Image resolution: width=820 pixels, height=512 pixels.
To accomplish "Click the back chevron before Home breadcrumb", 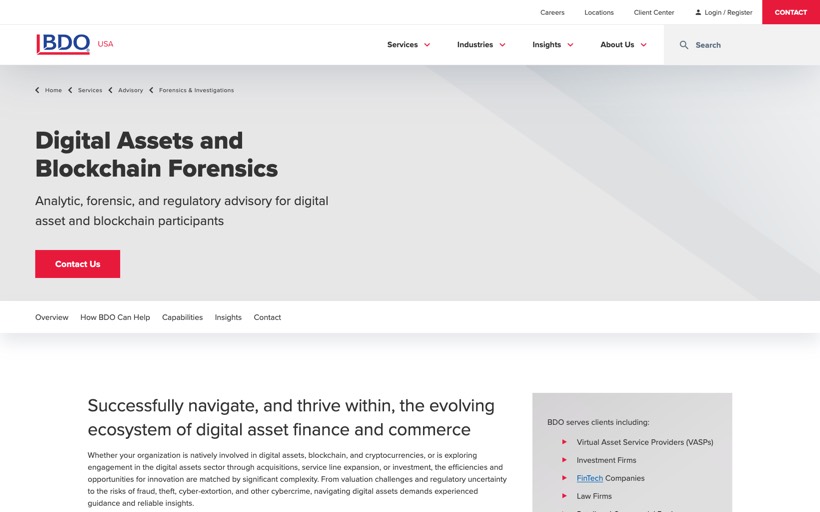I will pos(37,90).
